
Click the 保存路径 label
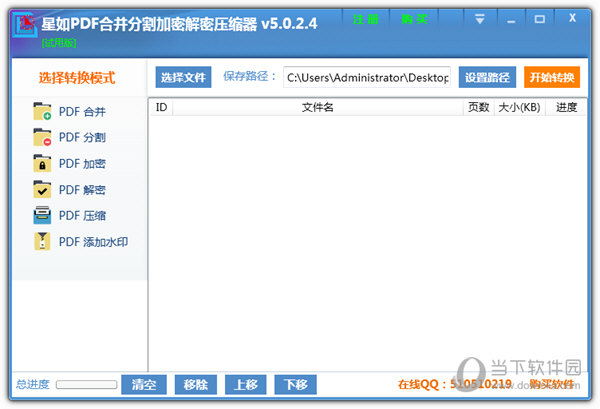pyautogui.click(x=249, y=76)
